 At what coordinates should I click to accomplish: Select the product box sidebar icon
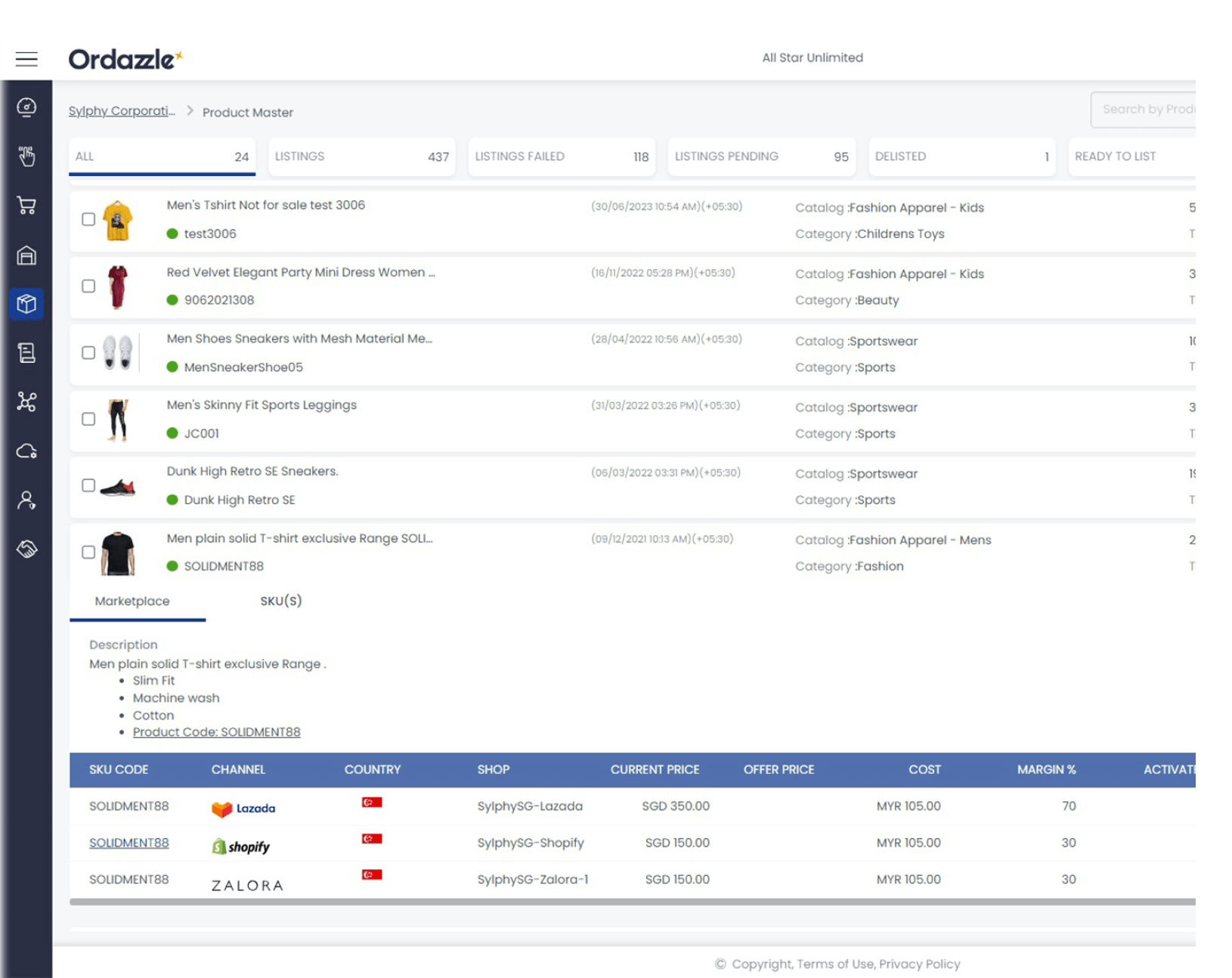coord(26,304)
